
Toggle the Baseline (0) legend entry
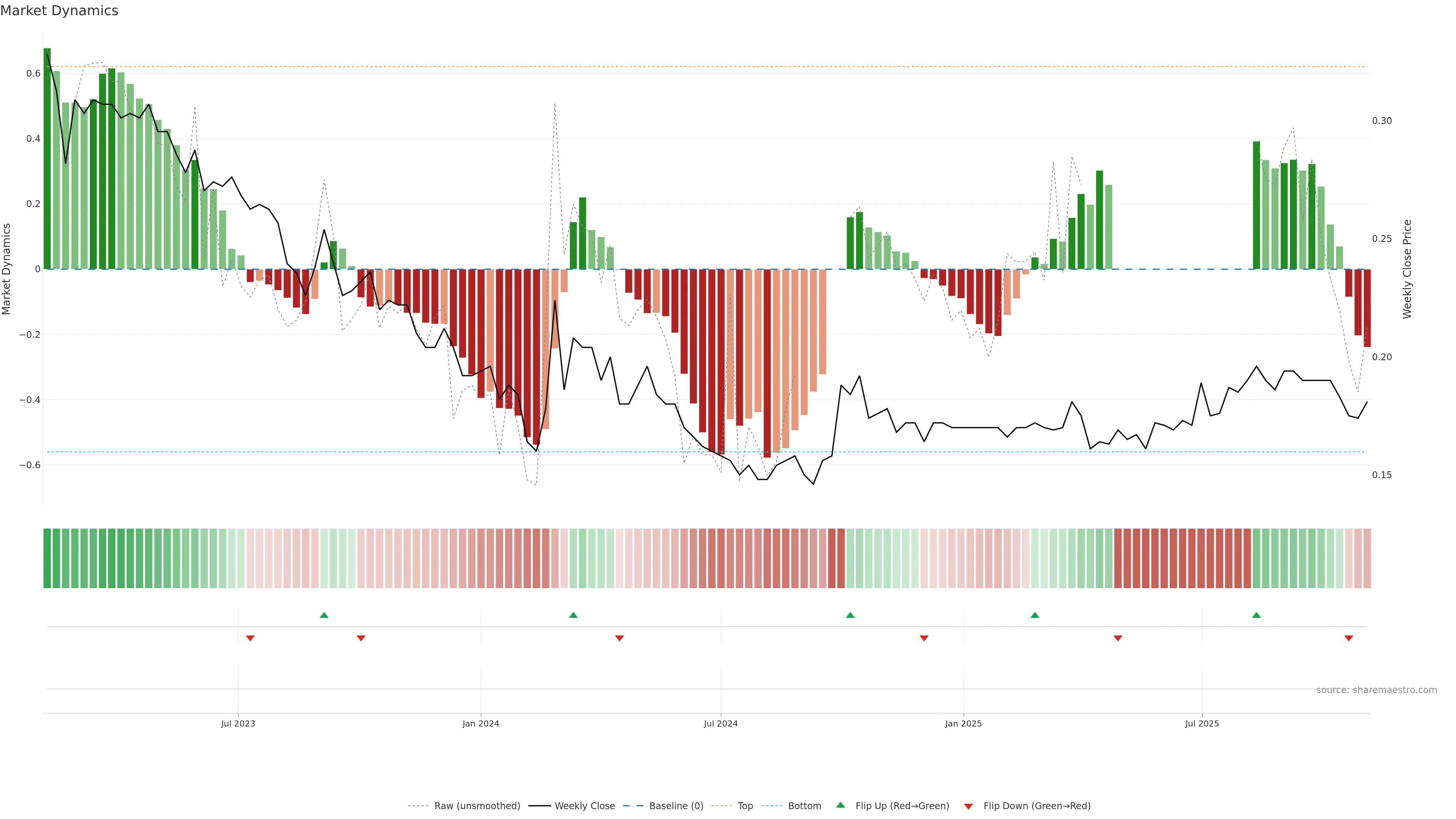pos(676,806)
